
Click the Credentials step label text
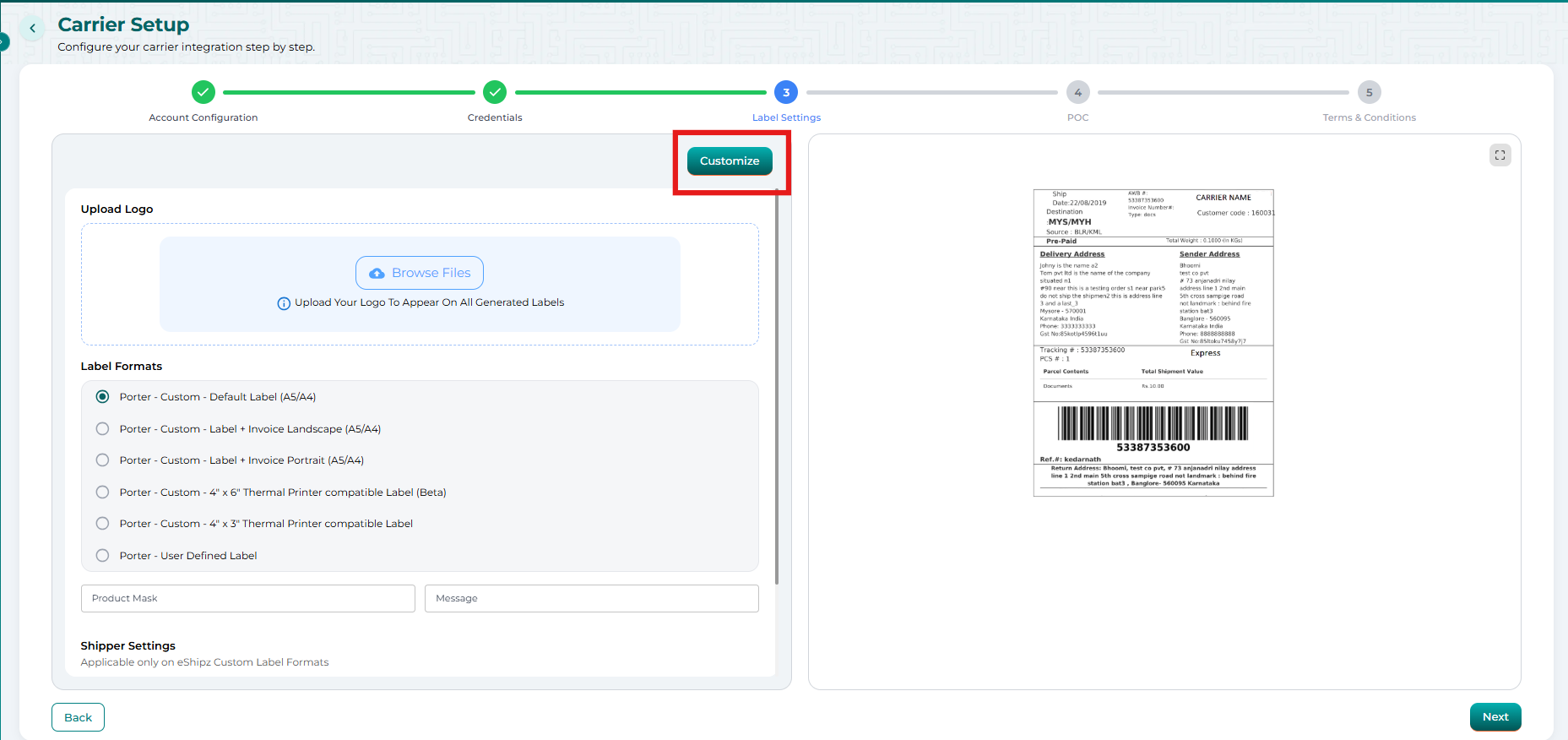[495, 117]
